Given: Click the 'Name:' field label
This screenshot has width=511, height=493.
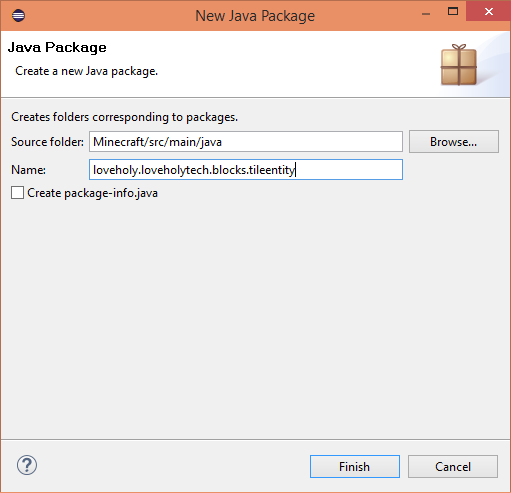Looking at the screenshot, I should click(28, 170).
